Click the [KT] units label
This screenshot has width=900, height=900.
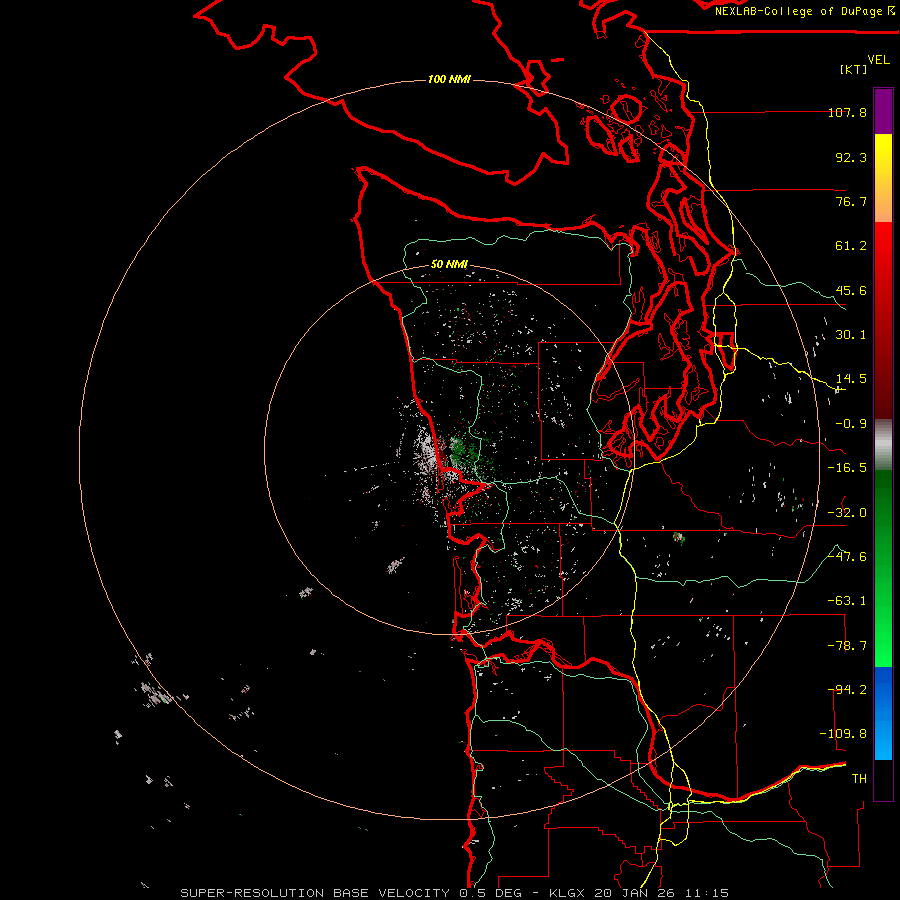pyautogui.click(x=854, y=69)
